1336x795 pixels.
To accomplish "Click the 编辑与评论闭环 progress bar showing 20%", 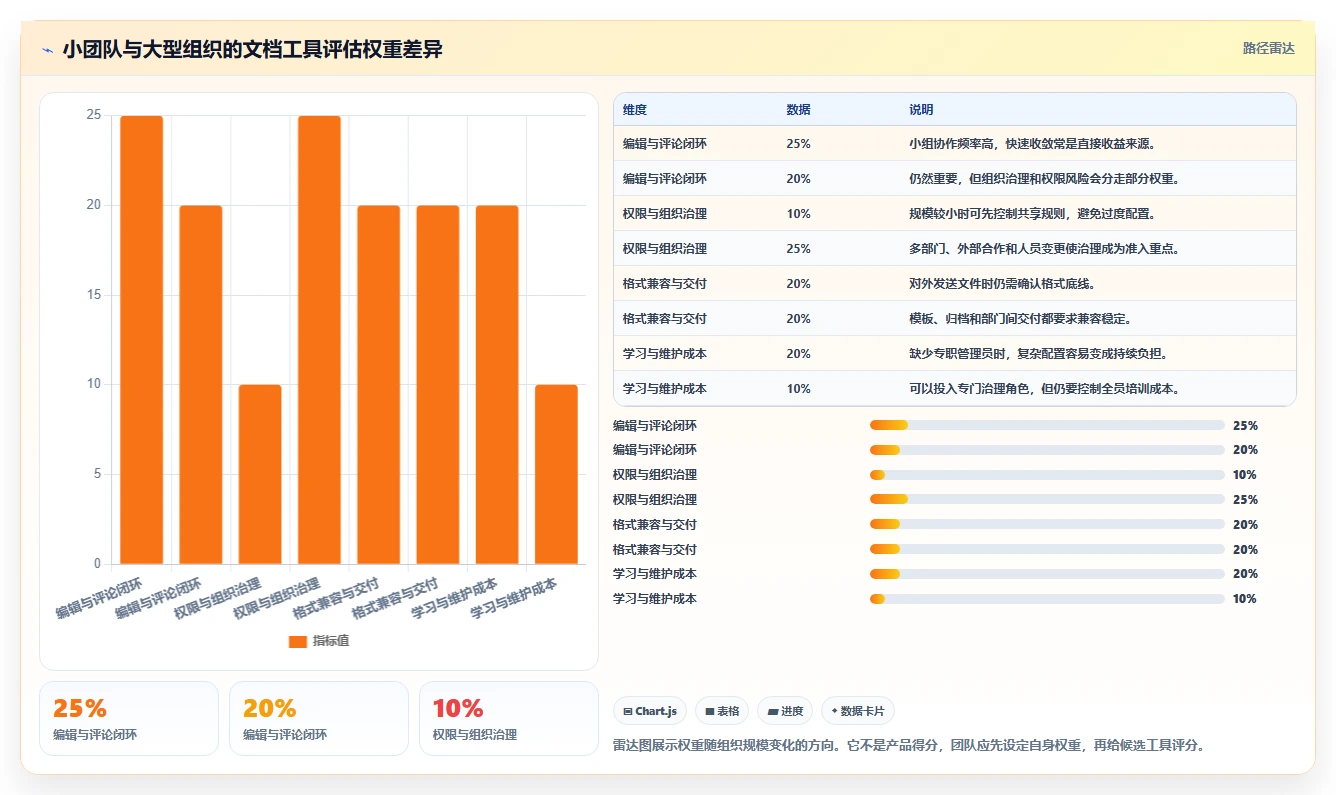I will click(x=1047, y=450).
